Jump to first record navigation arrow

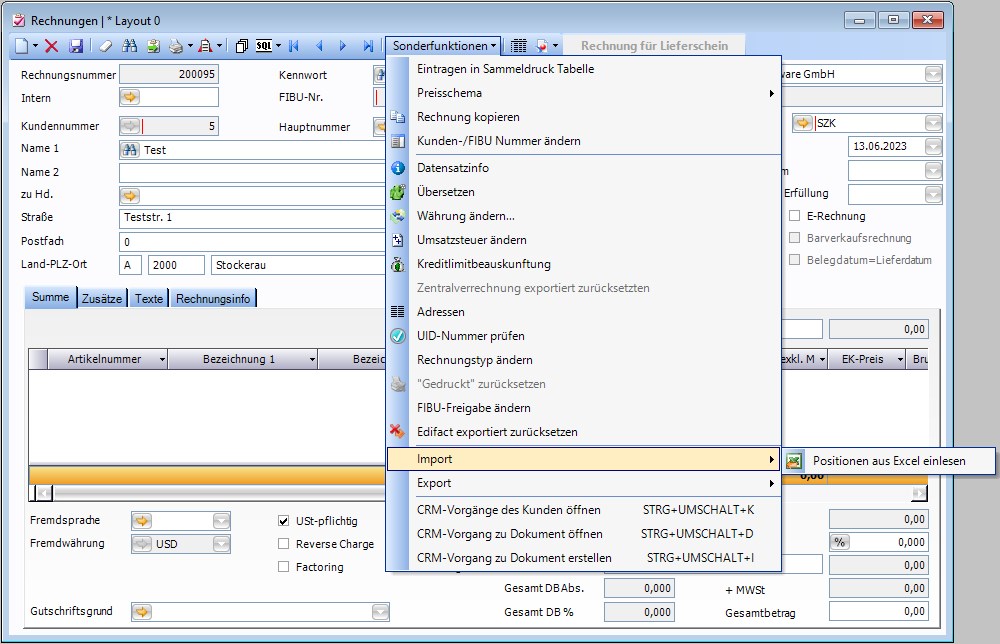pos(294,46)
